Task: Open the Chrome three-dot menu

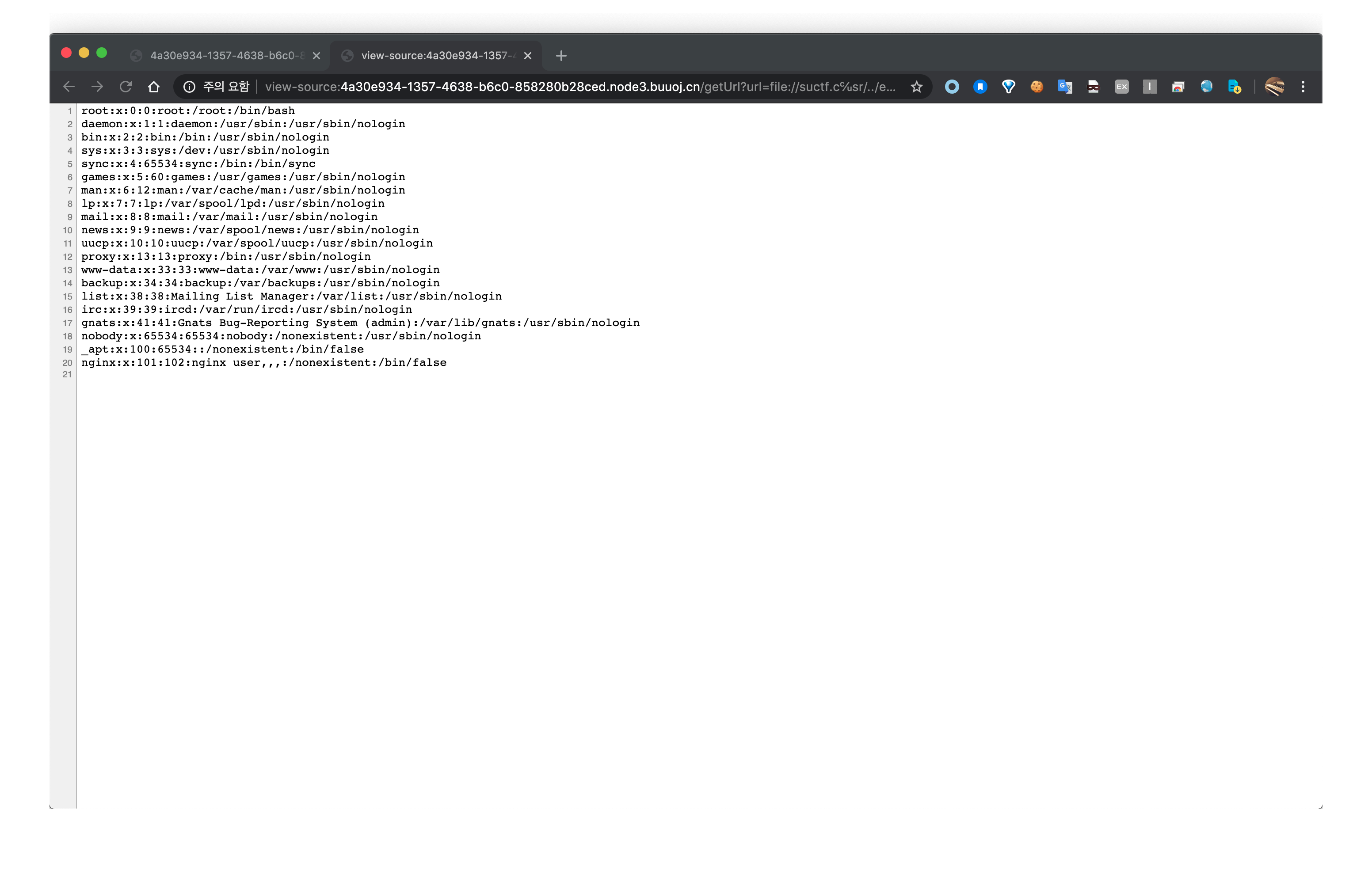Action: coord(1303,87)
